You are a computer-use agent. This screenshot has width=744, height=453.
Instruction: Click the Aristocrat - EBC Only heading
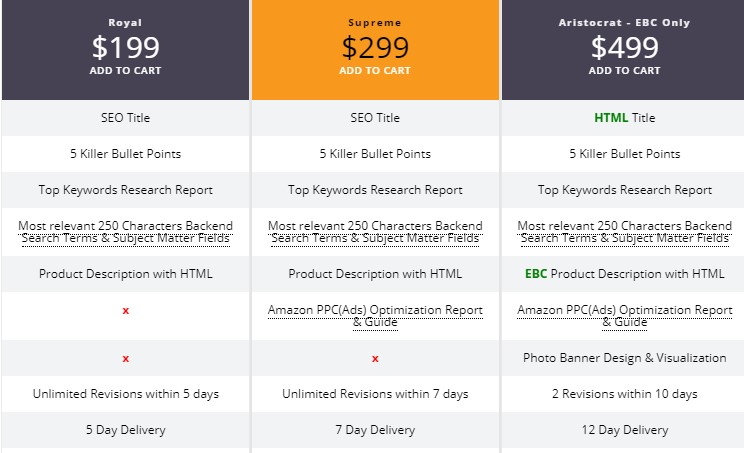pyautogui.click(x=624, y=22)
